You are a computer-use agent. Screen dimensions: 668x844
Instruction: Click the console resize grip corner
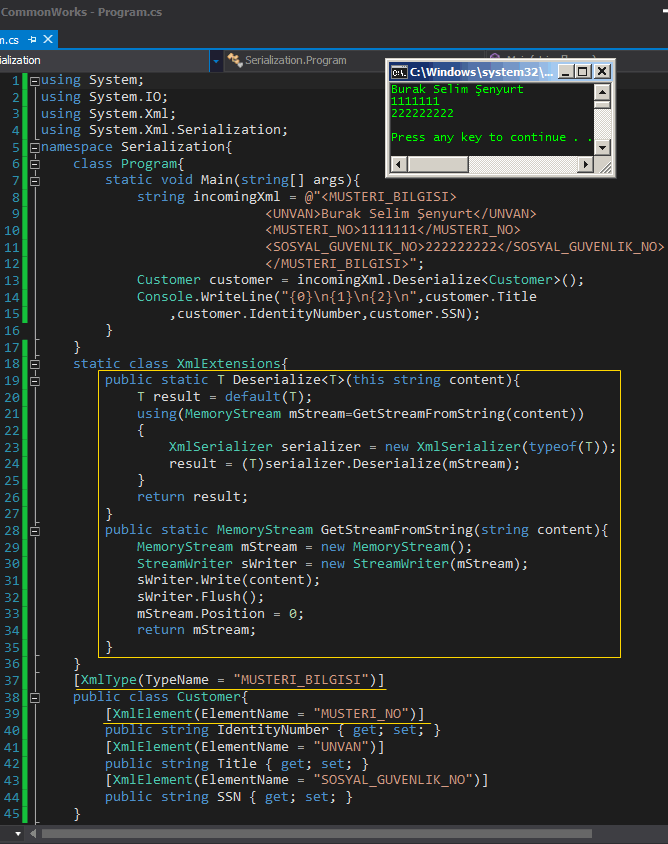[604, 166]
